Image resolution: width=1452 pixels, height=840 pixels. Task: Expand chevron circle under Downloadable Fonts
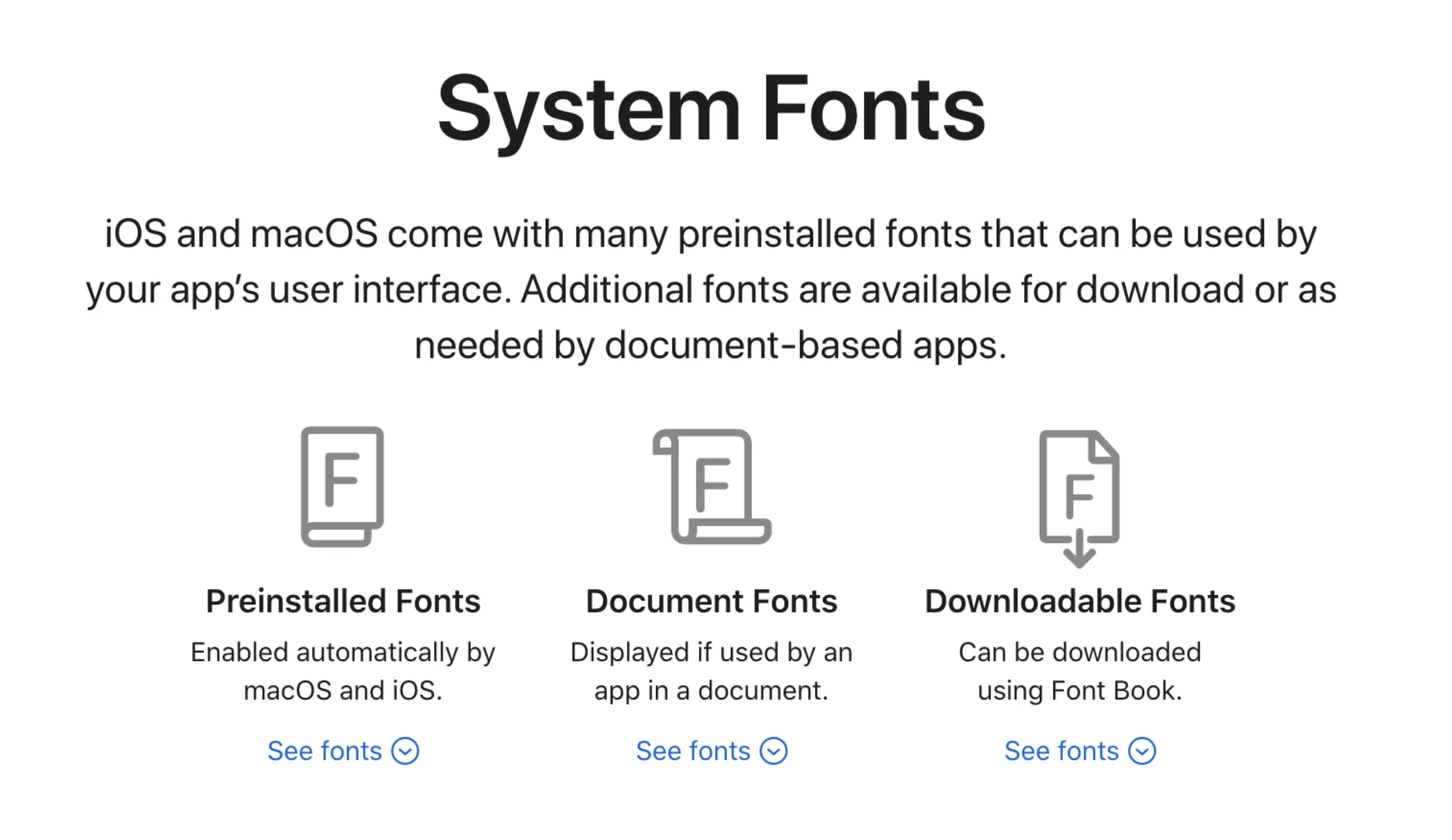[1141, 752]
